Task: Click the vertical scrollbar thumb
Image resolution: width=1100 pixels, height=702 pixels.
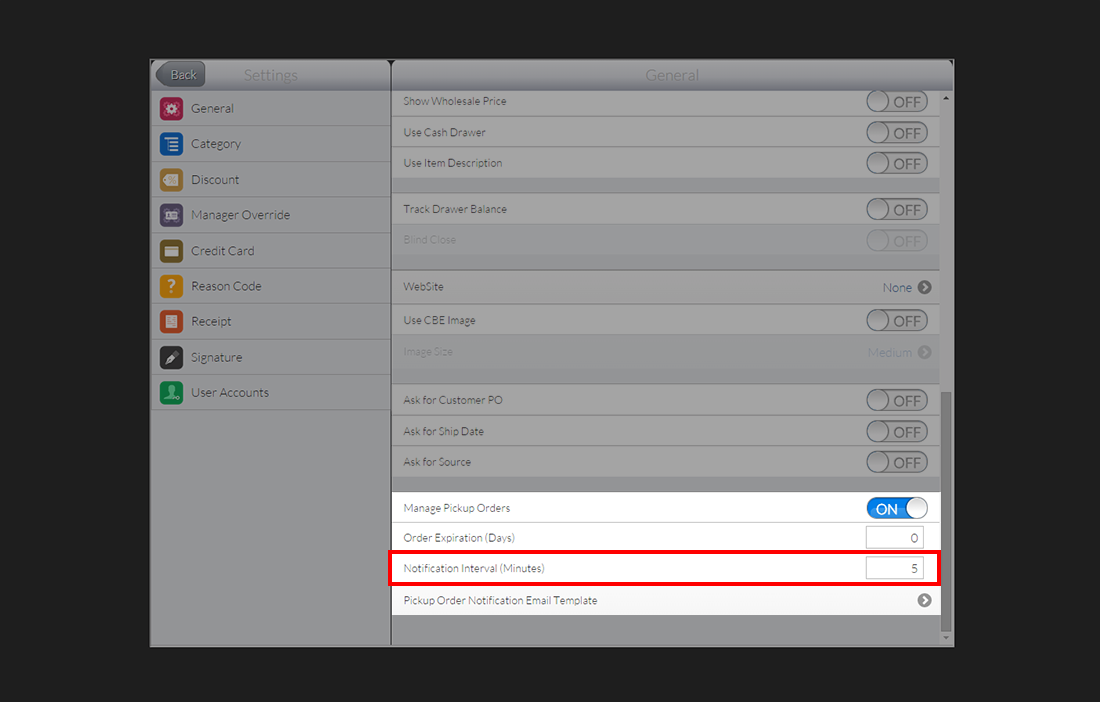Action: click(946, 511)
